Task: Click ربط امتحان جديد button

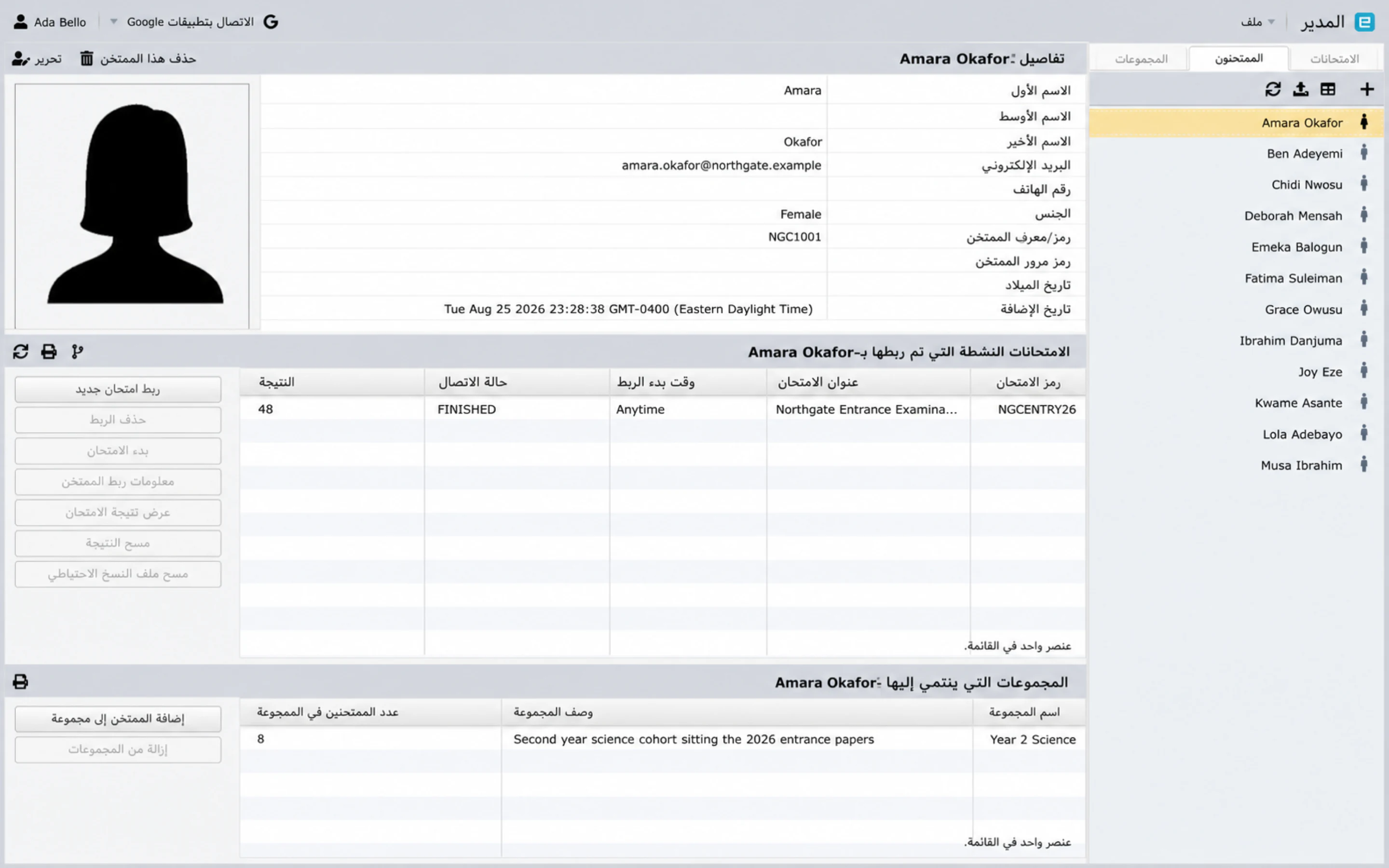Action: point(118,389)
